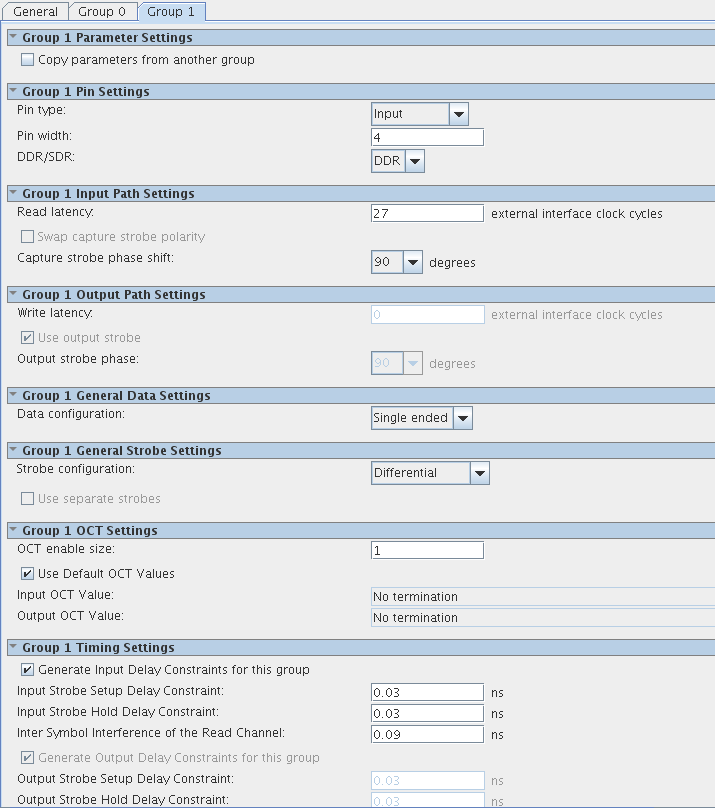Collapse Group 1 General Strobe Settings section
Image resolution: width=715 pixels, height=808 pixels.
tap(13, 451)
